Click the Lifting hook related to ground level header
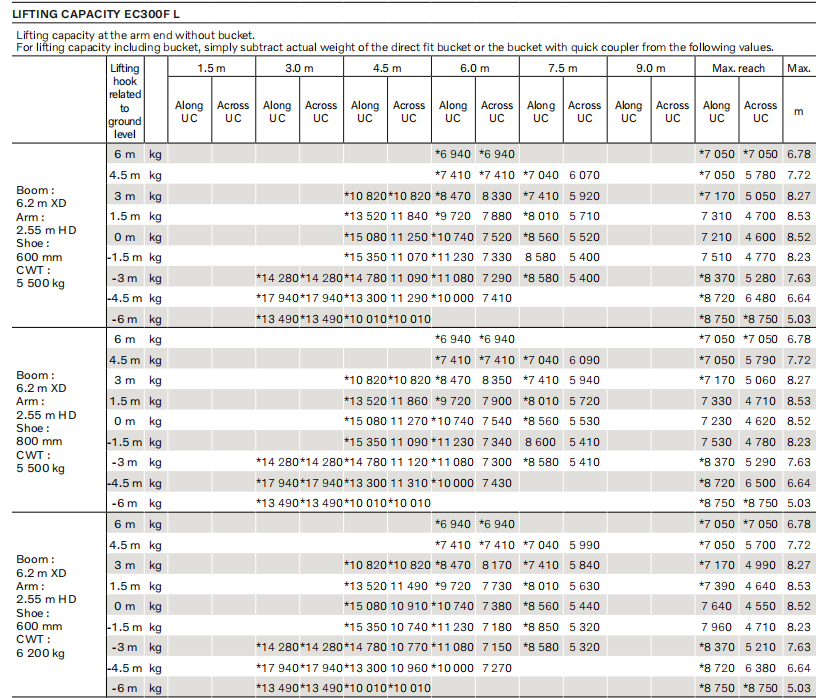Image resolution: width=830 pixels, height=698 pixels. point(125,101)
